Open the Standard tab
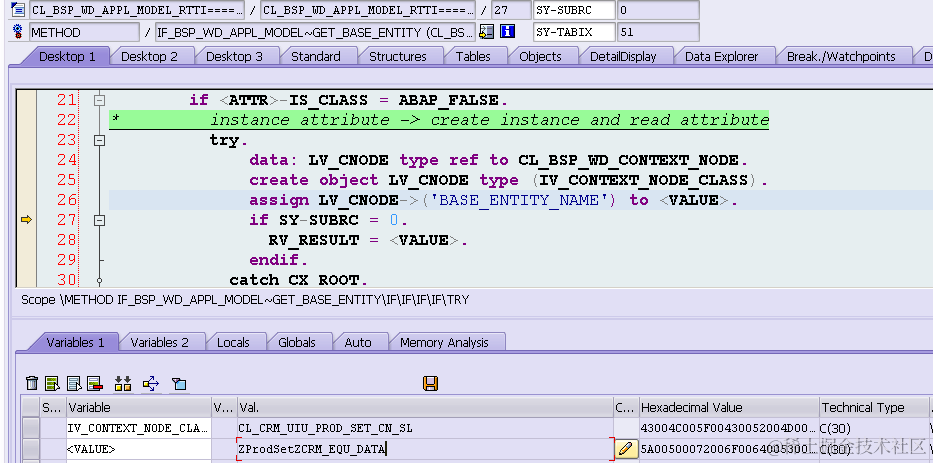This screenshot has width=933, height=463. click(315, 57)
